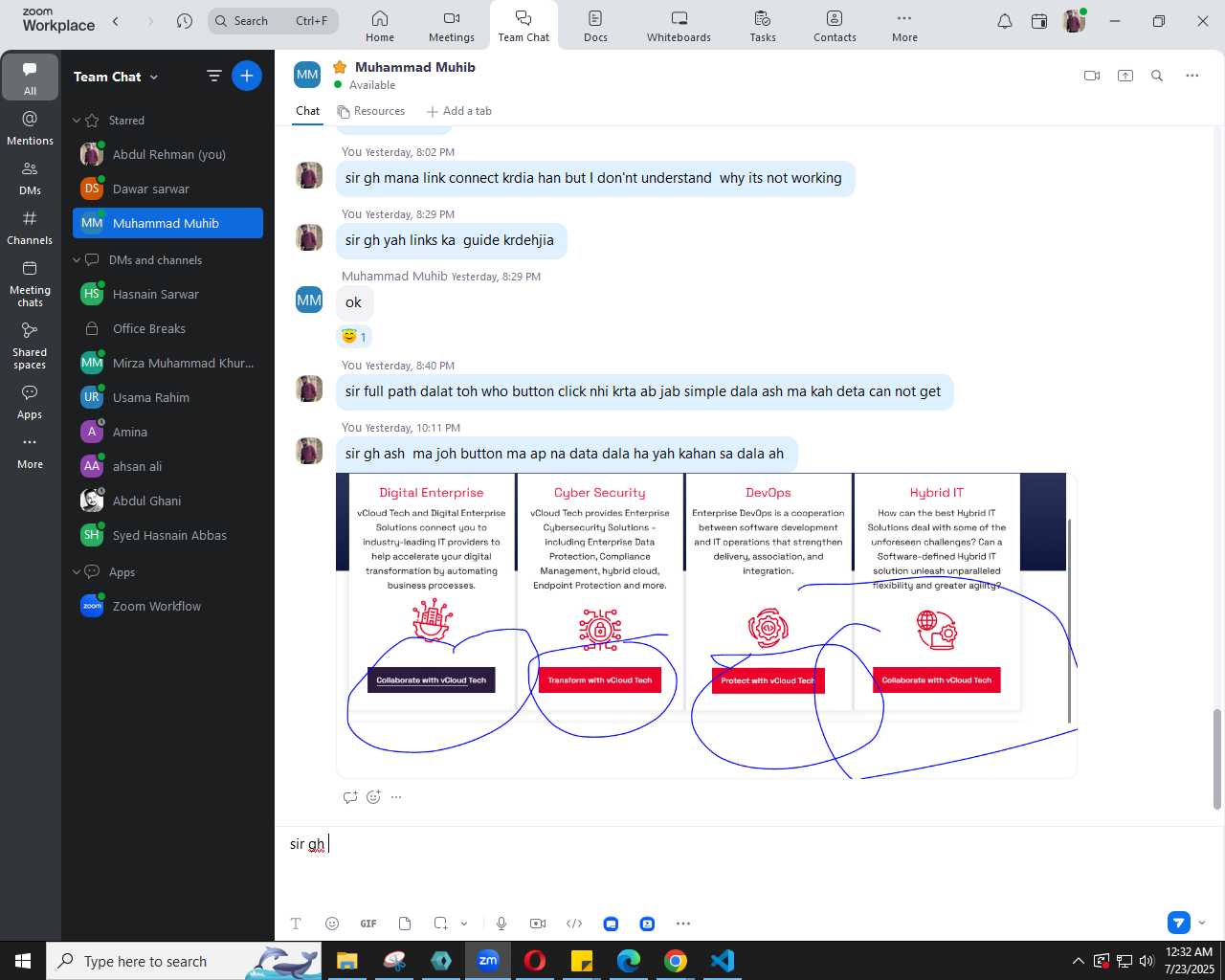Toggle the star on Muhammad Muhib

point(340,67)
